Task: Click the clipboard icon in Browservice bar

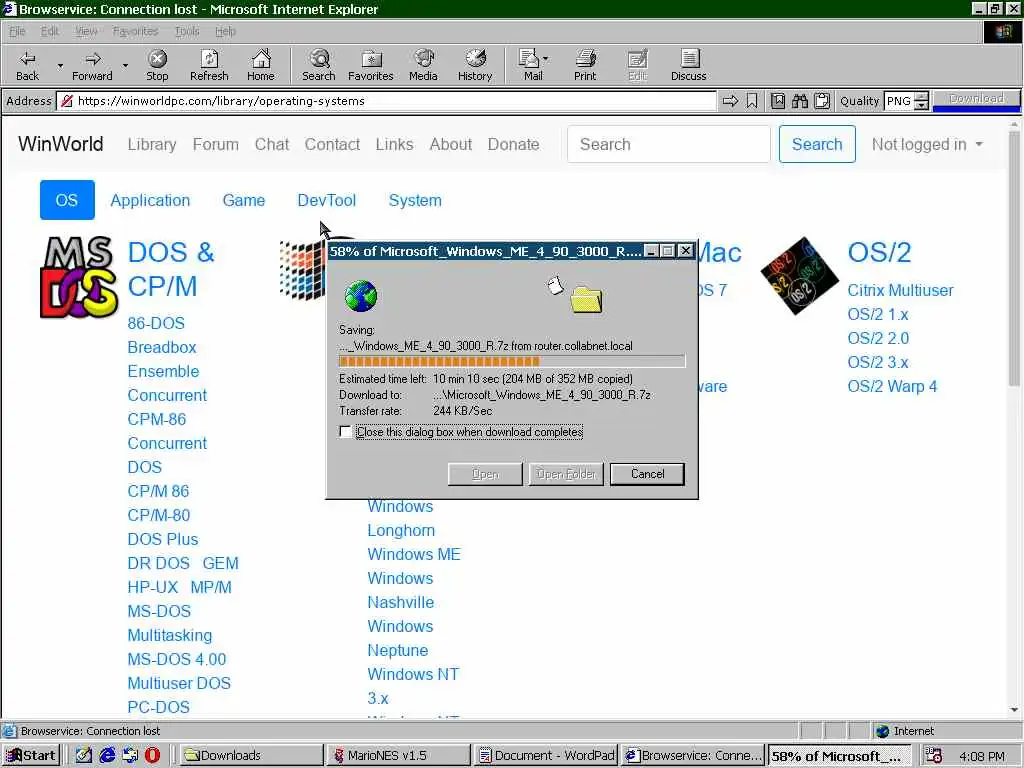Action: (x=822, y=101)
